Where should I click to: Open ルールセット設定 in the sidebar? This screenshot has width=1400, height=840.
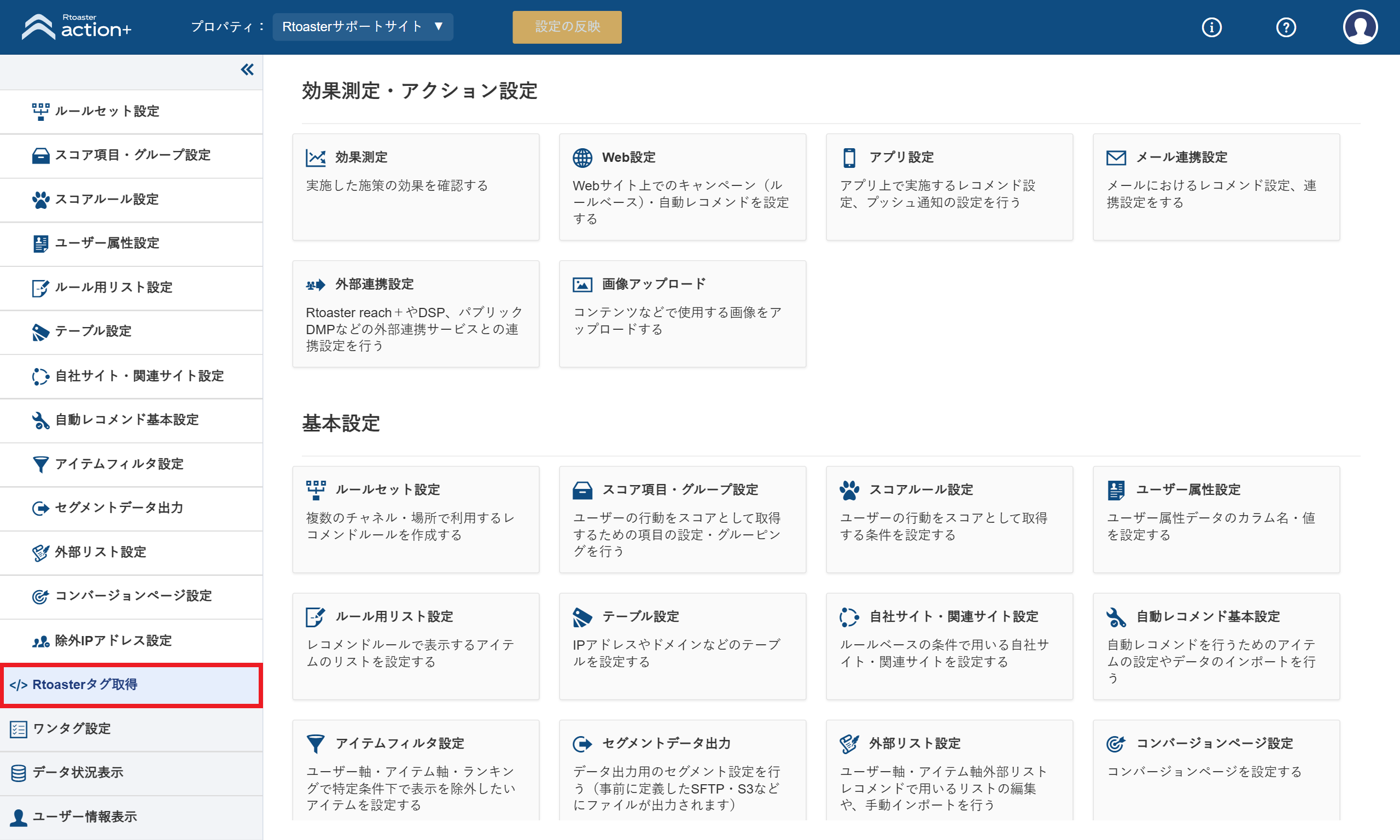(x=131, y=112)
